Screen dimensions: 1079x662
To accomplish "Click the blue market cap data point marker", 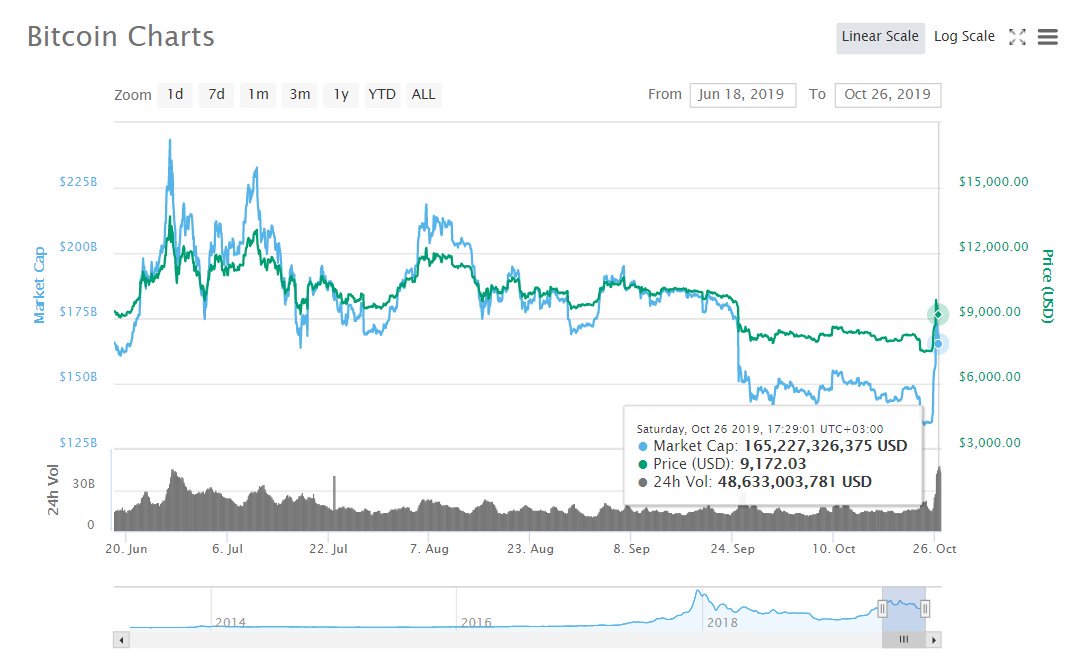I will [x=938, y=343].
